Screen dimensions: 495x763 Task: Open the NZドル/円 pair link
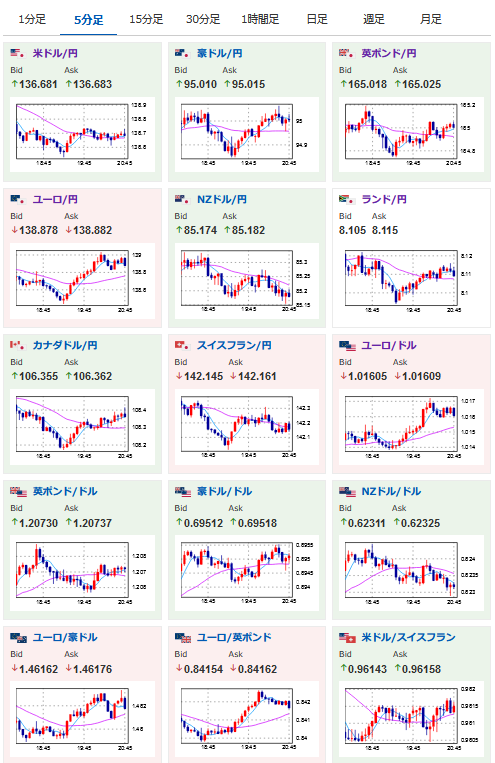[x=221, y=199]
